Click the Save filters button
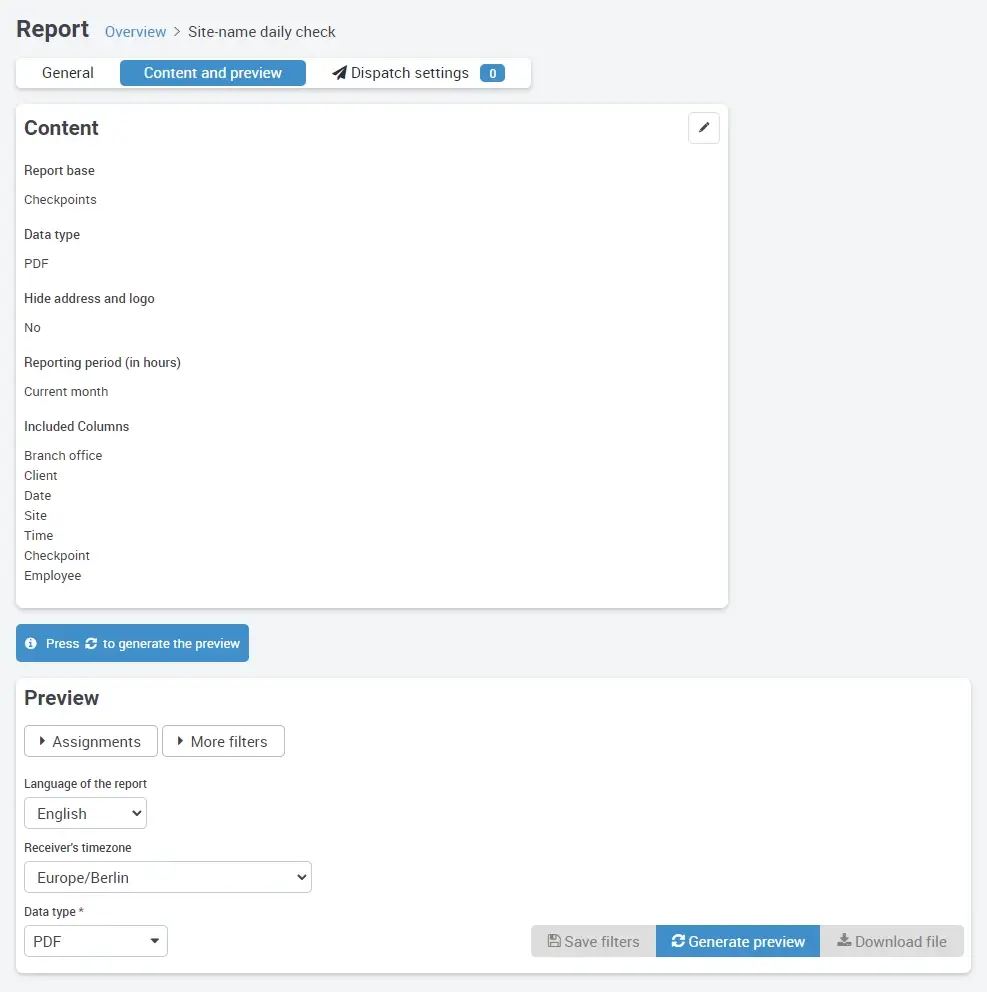This screenshot has height=992, width=987. 593,941
